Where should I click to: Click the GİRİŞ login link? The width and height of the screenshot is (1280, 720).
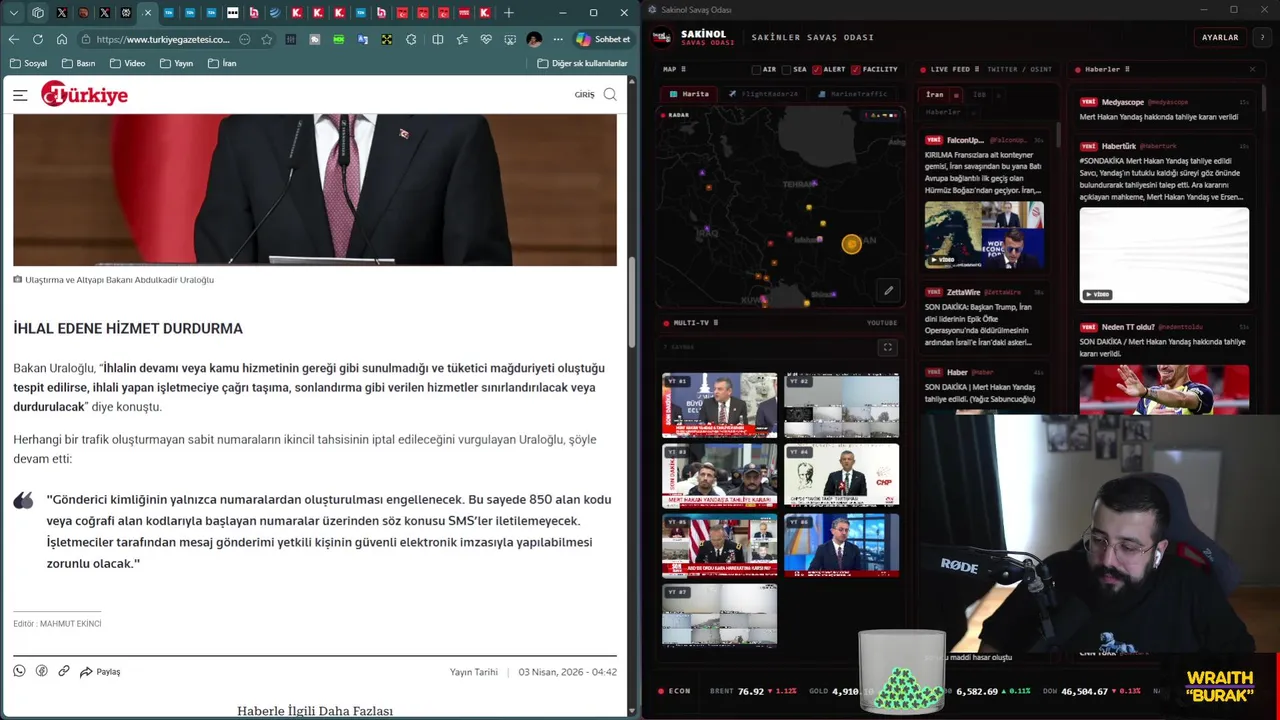(584, 95)
